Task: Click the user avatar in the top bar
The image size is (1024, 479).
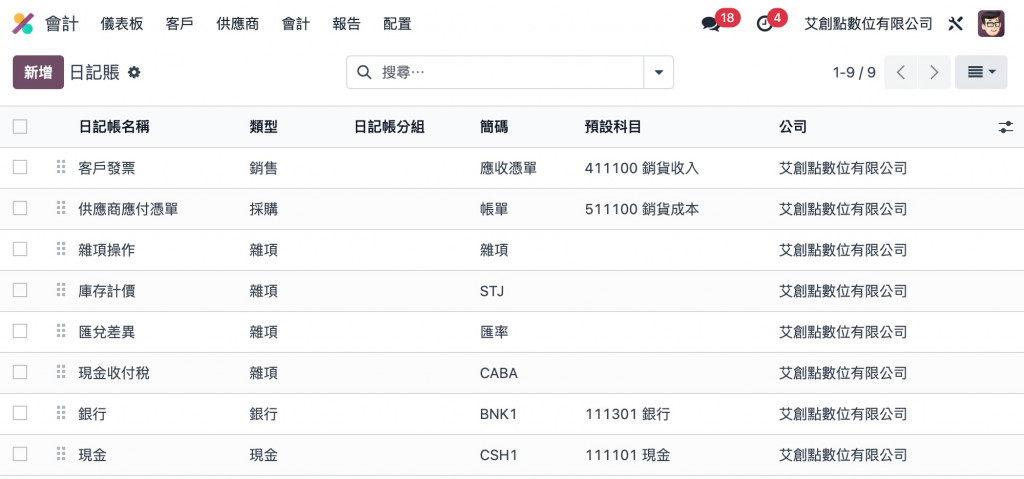Action: coord(991,24)
